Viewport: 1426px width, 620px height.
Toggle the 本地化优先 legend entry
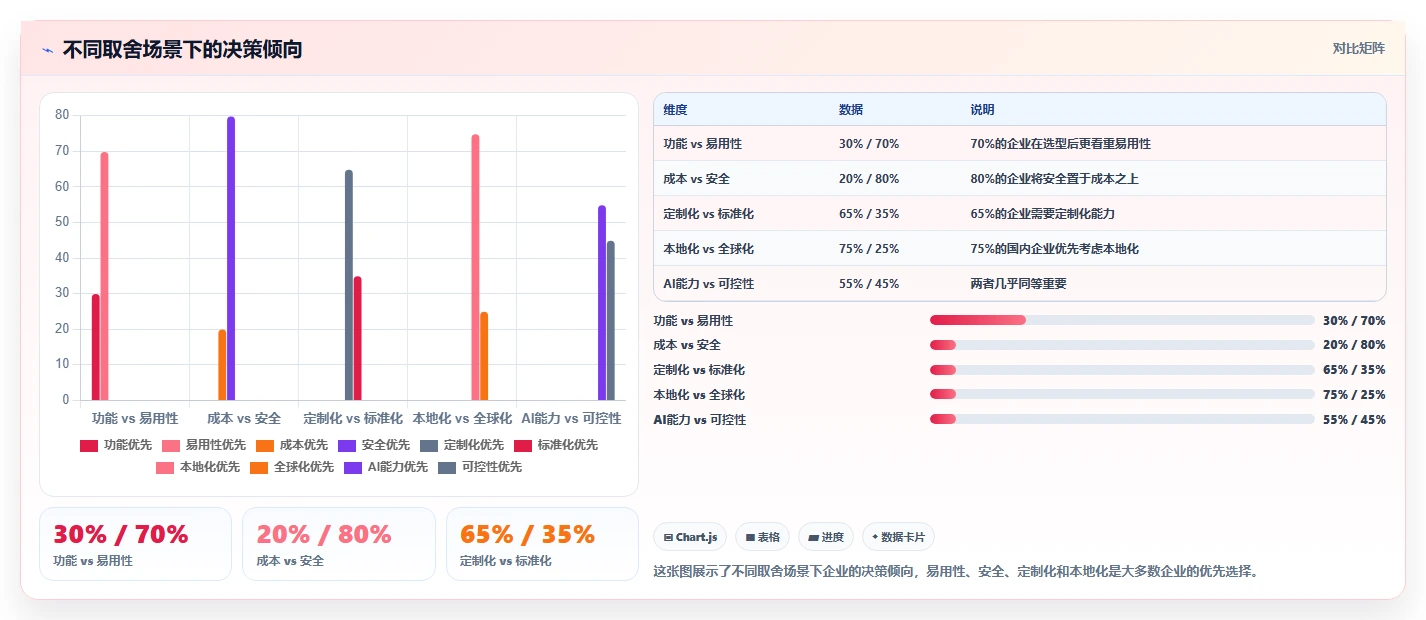point(198,467)
